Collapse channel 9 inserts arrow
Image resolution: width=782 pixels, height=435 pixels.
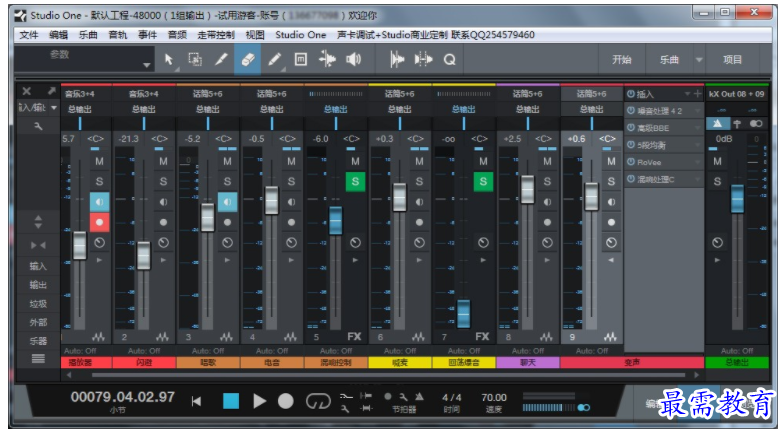tap(611, 260)
